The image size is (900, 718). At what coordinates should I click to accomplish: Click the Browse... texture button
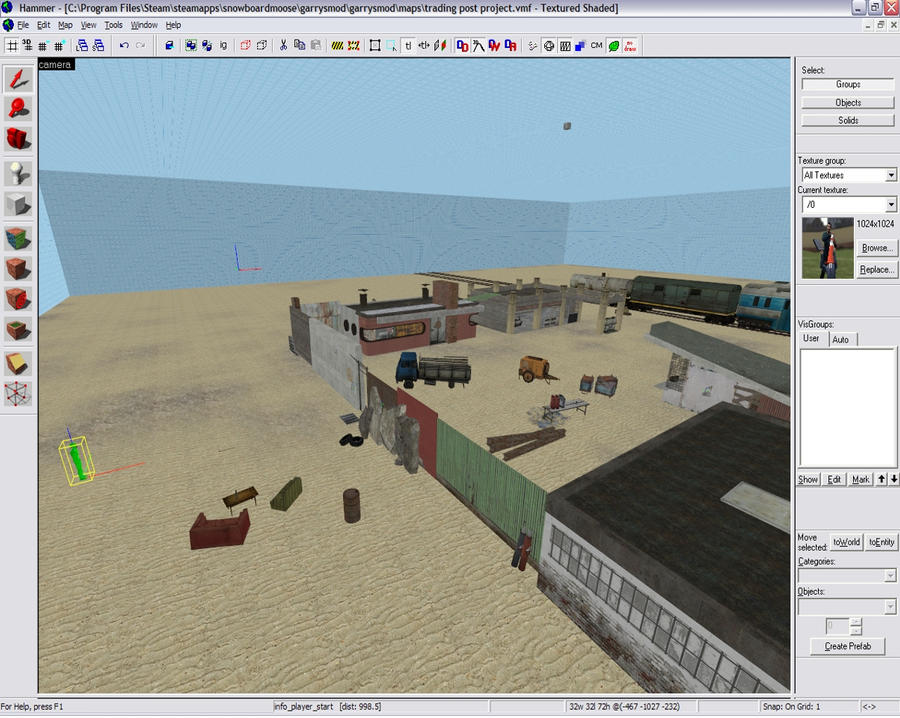click(x=877, y=248)
